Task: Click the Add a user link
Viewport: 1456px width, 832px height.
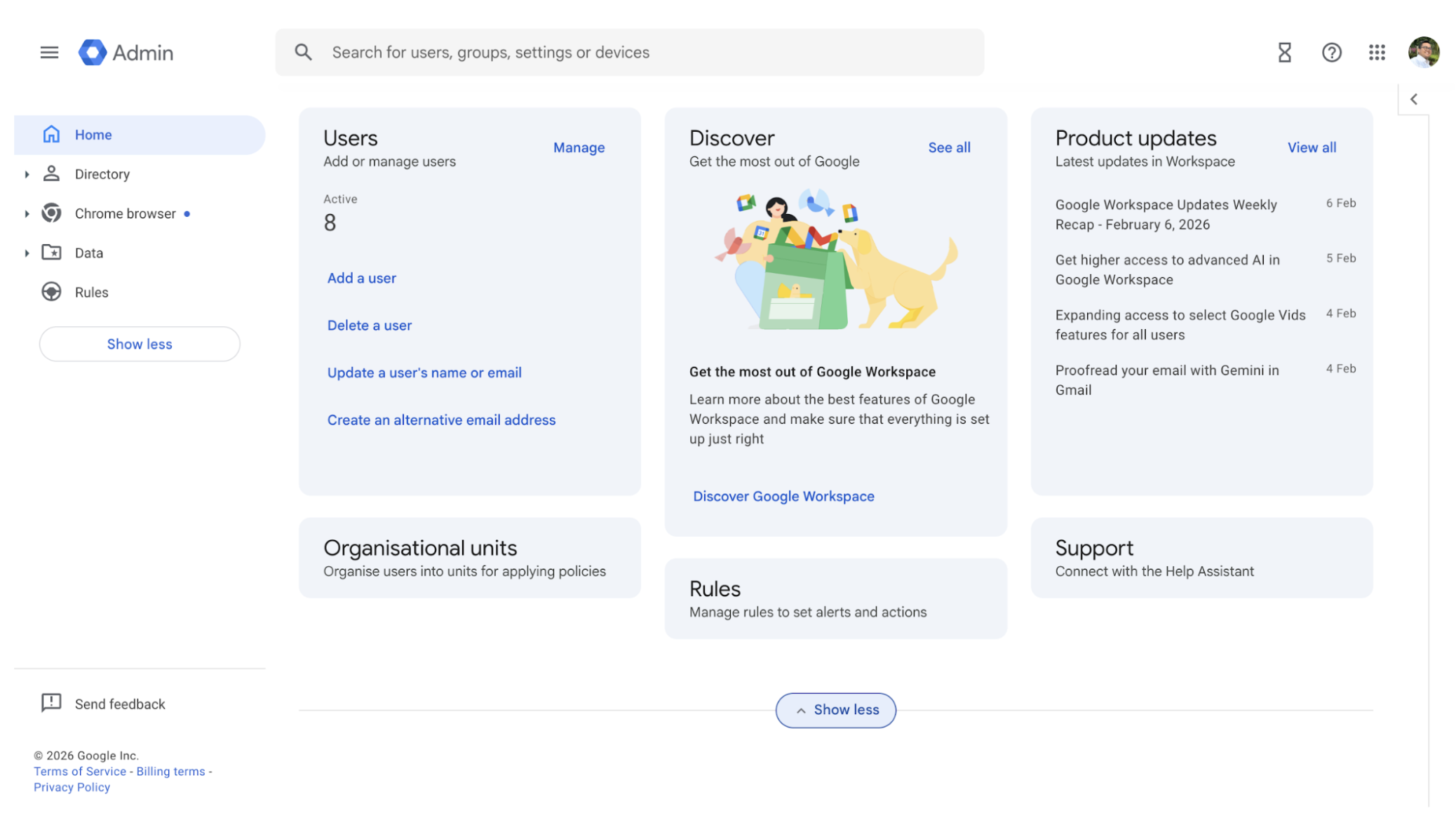Action: point(361,278)
